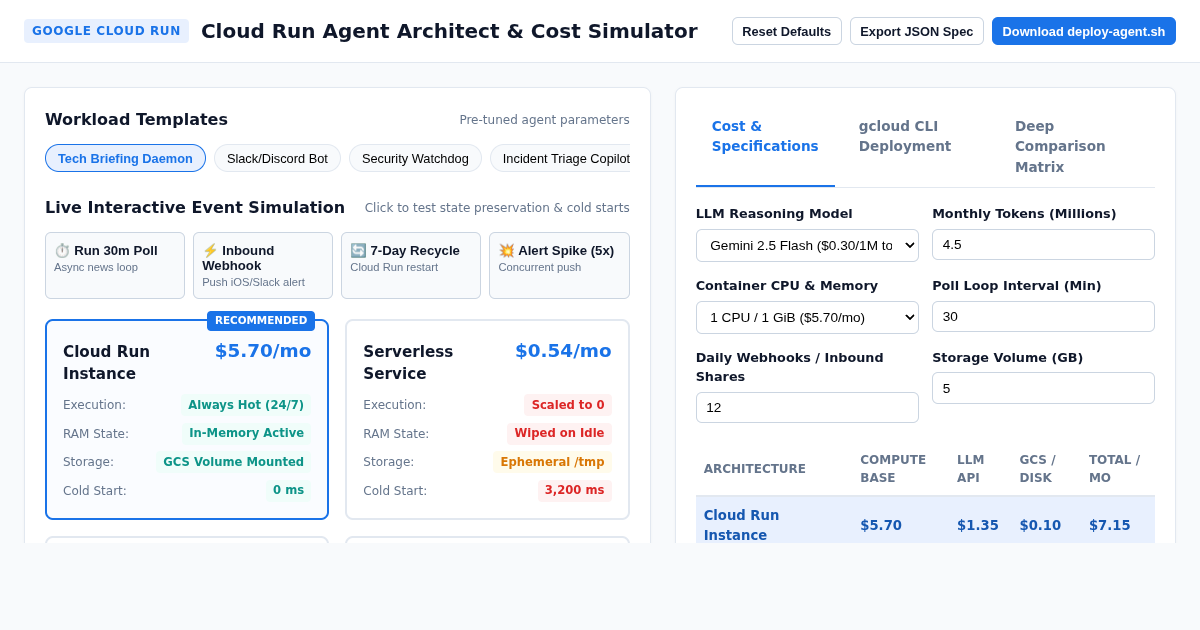
Task: Click the Live Interactive Event Simulation heading
Action: pos(195,207)
